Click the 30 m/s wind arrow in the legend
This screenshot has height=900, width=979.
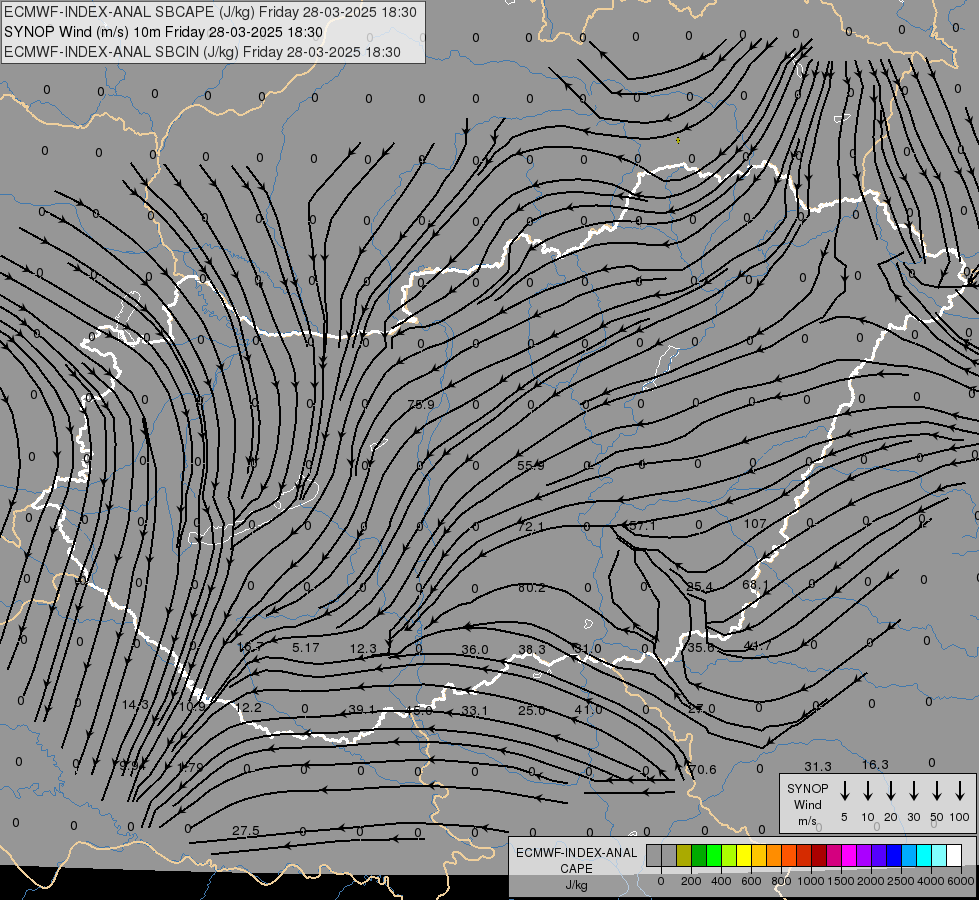[913, 790]
